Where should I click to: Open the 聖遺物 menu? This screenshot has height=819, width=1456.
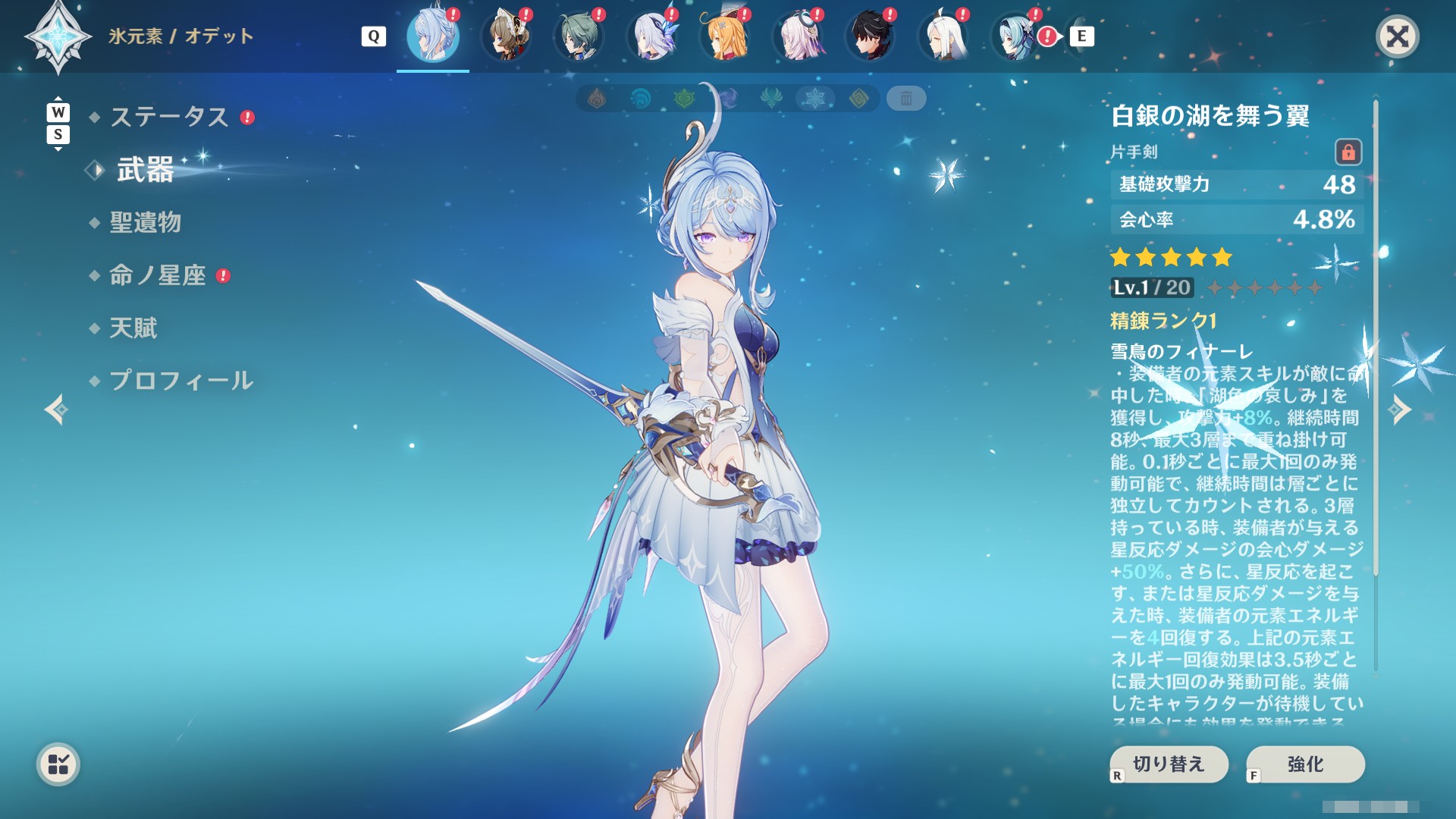point(146,222)
